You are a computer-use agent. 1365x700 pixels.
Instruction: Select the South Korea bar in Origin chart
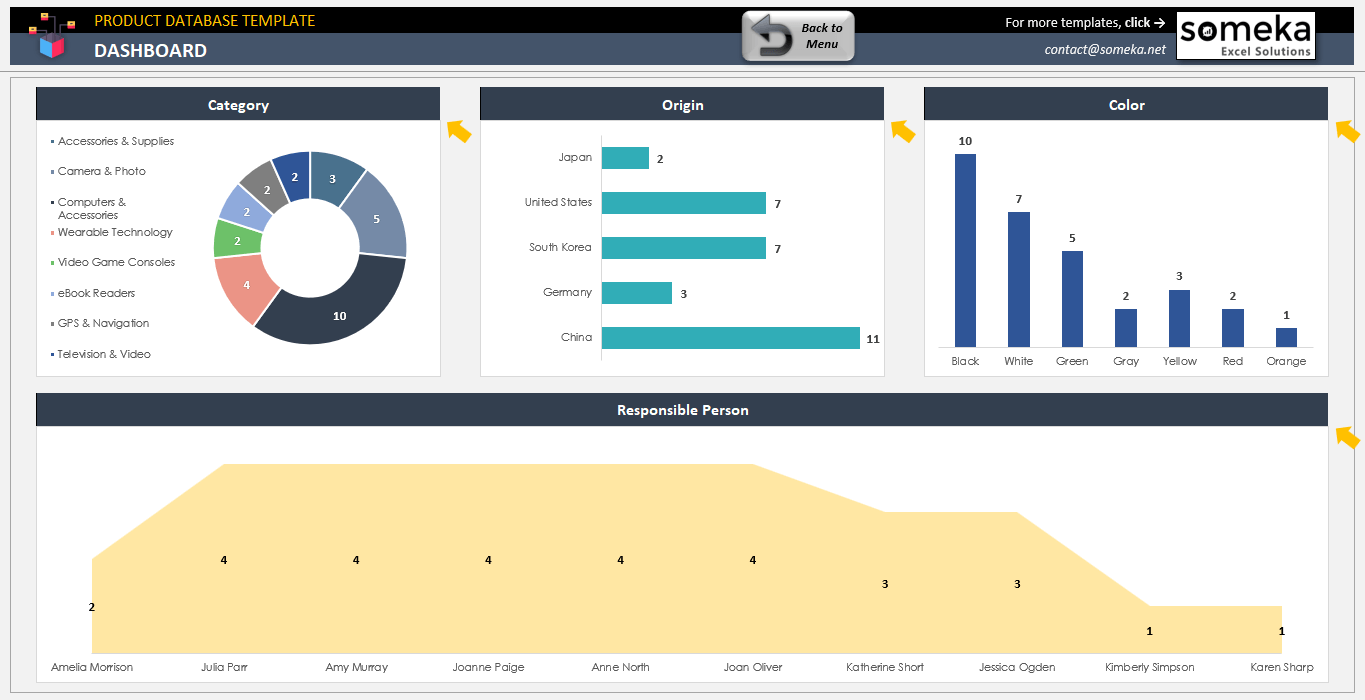pyautogui.click(x=684, y=248)
